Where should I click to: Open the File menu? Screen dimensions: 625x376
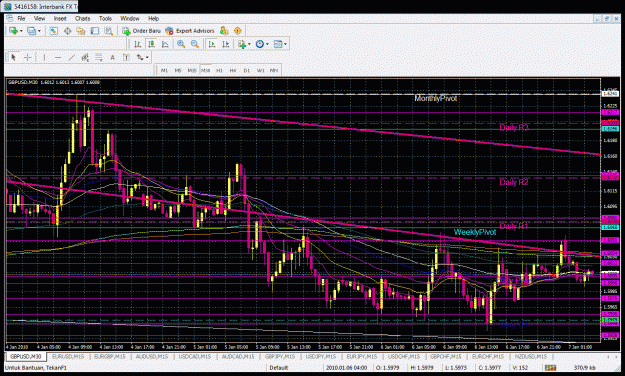(21, 18)
